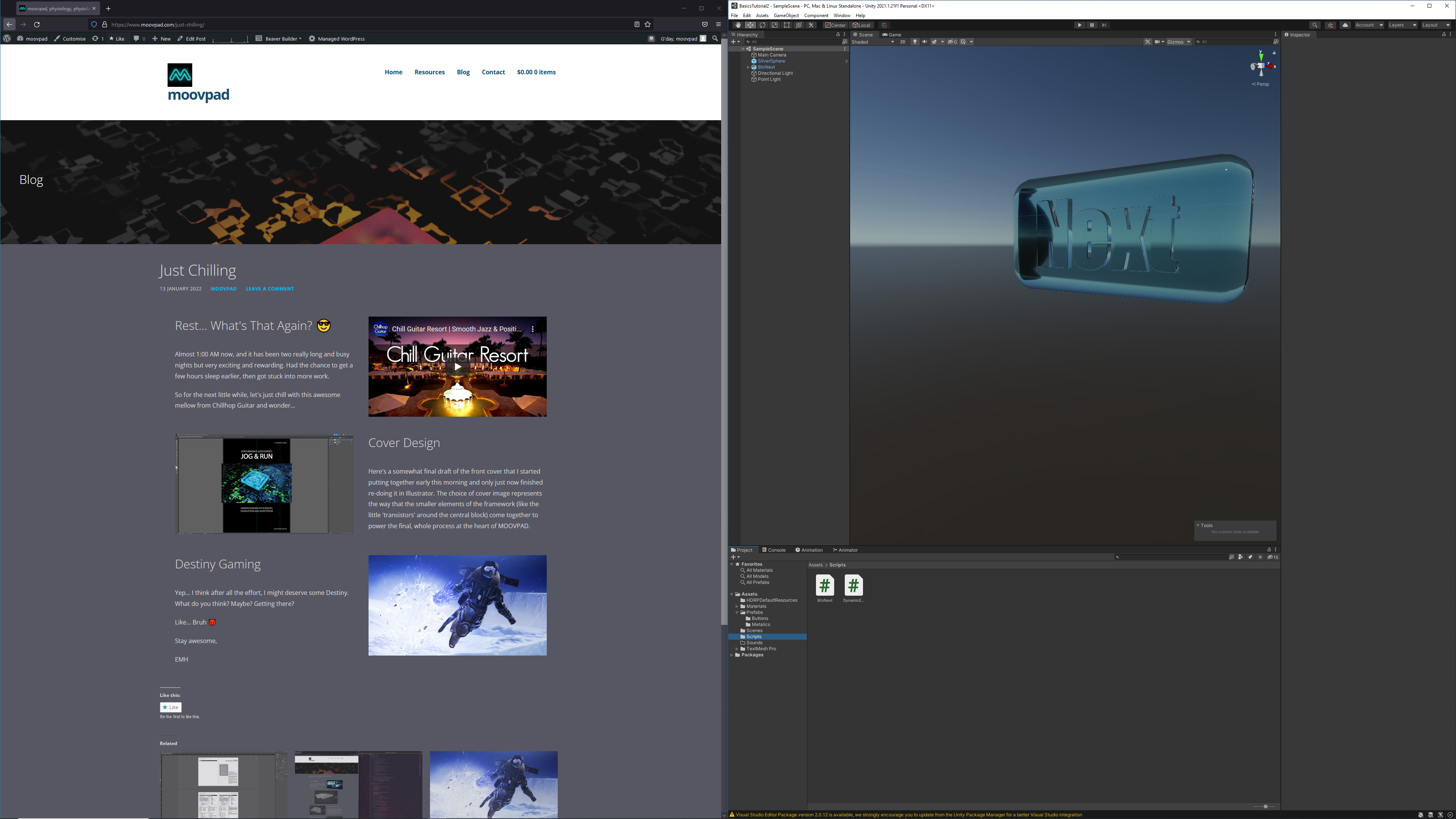The width and height of the screenshot is (1456, 819).
Task: Select the Rotate tool in Unity
Action: 763,25
